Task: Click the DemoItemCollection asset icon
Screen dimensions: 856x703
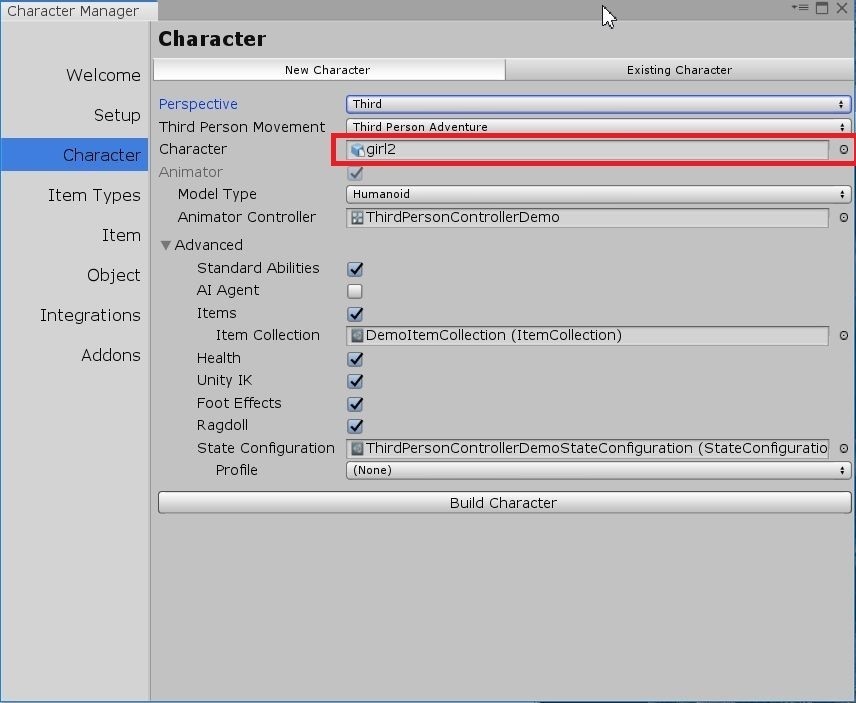Action: 357,335
